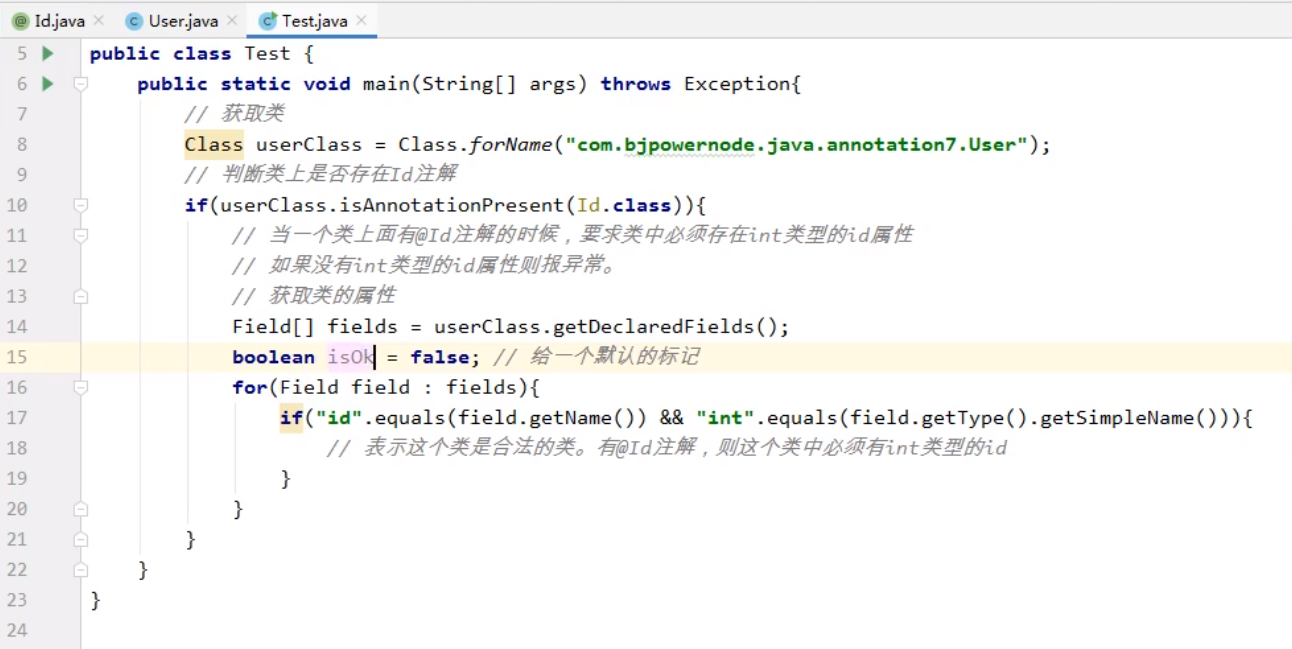Click the throws keyword on line 6
Viewport: 1292px width, 649px height.
[x=635, y=84]
